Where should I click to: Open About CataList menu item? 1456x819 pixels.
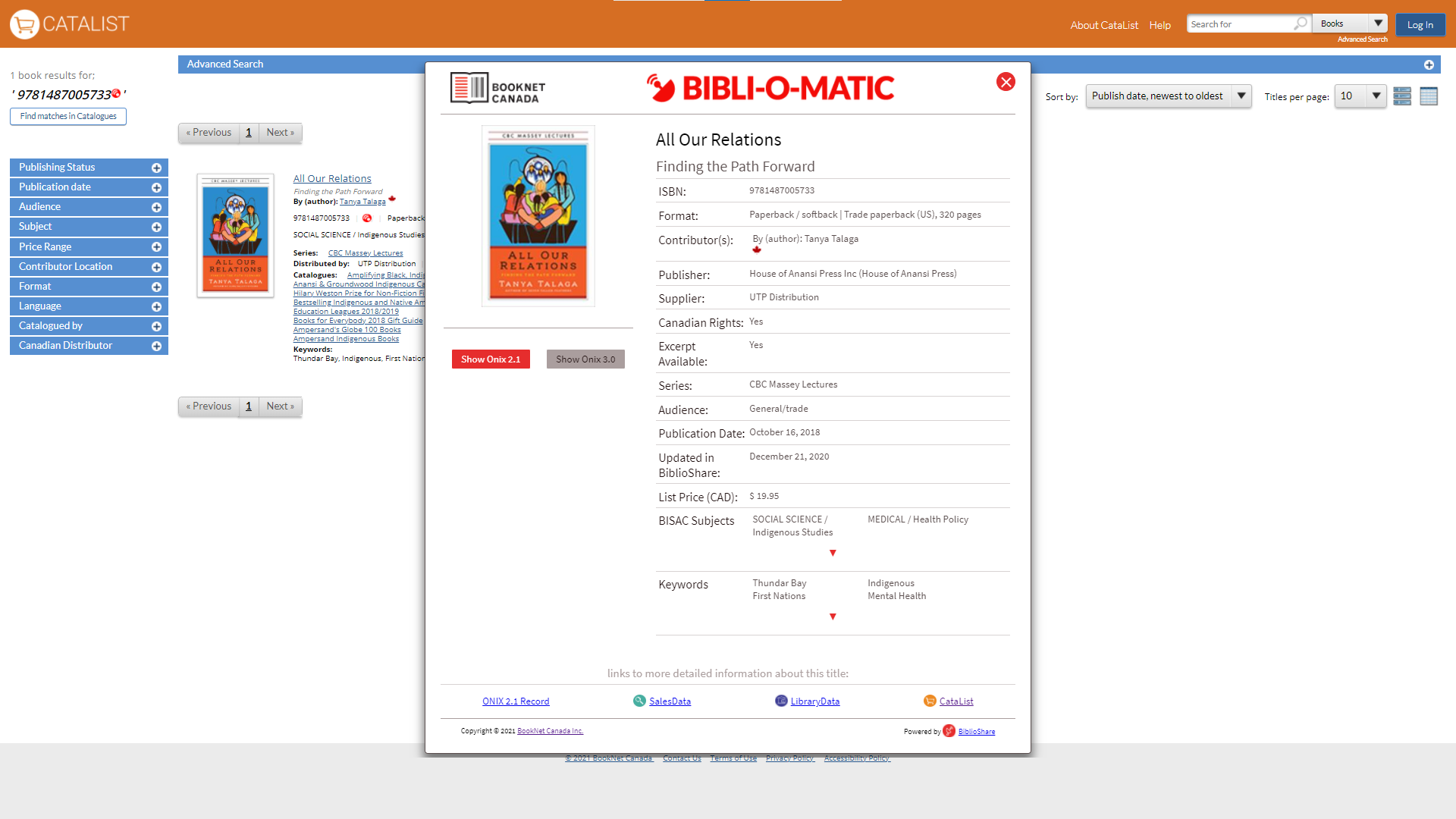pos(1104,25)
